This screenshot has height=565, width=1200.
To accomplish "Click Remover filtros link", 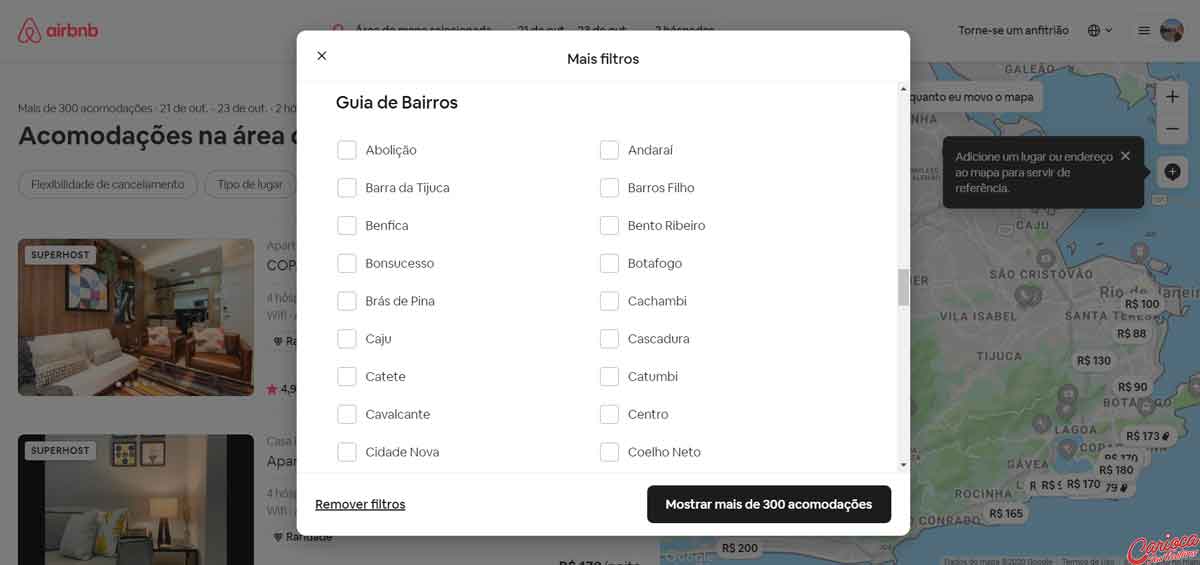I will click(x=360, y=504).
